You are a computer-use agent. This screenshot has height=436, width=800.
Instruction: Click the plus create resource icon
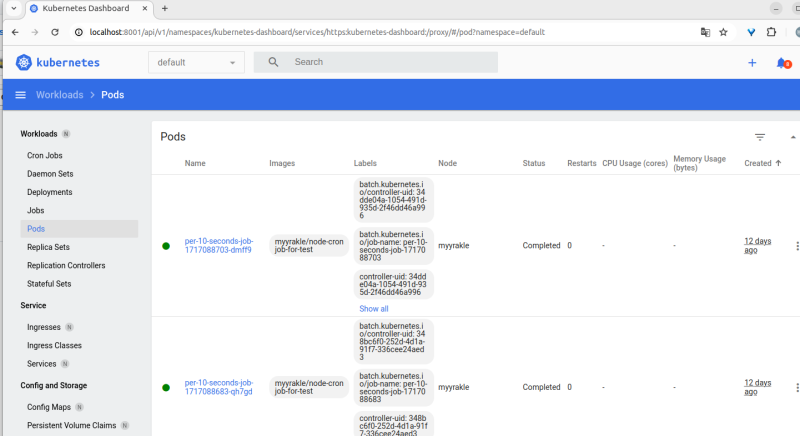point(752,62)
